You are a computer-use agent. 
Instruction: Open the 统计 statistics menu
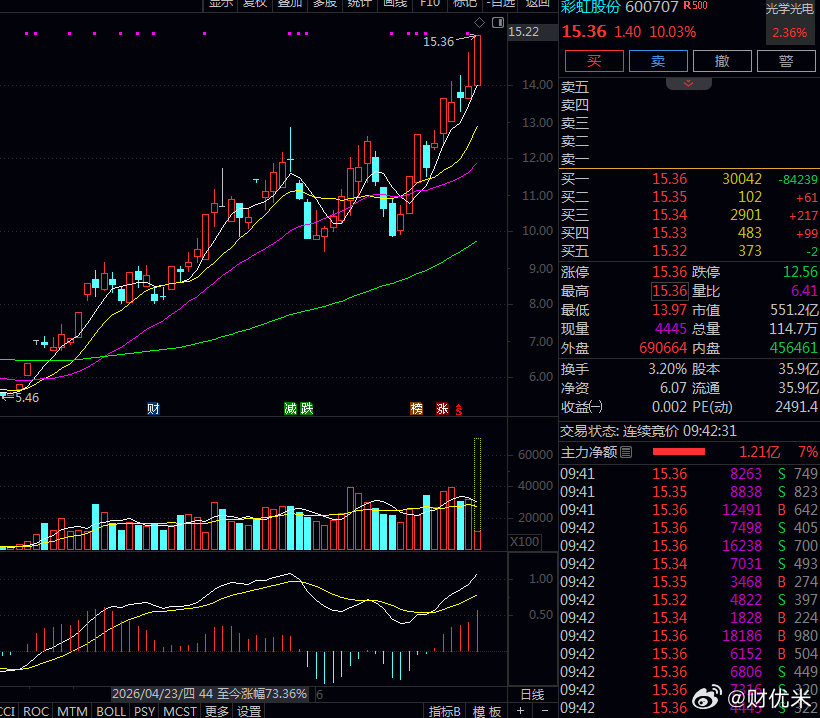[x=360, y=4]
